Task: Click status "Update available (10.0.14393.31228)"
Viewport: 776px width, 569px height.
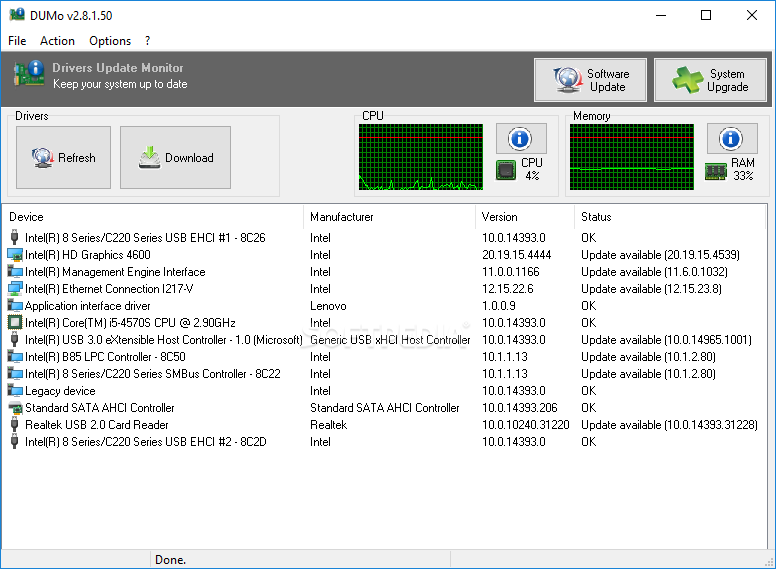Action: (x=669, y=425)
